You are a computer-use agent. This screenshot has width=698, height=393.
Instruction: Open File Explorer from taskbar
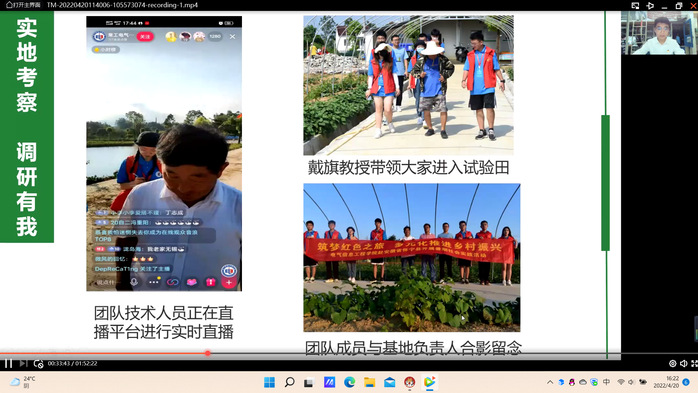(369, 382)
